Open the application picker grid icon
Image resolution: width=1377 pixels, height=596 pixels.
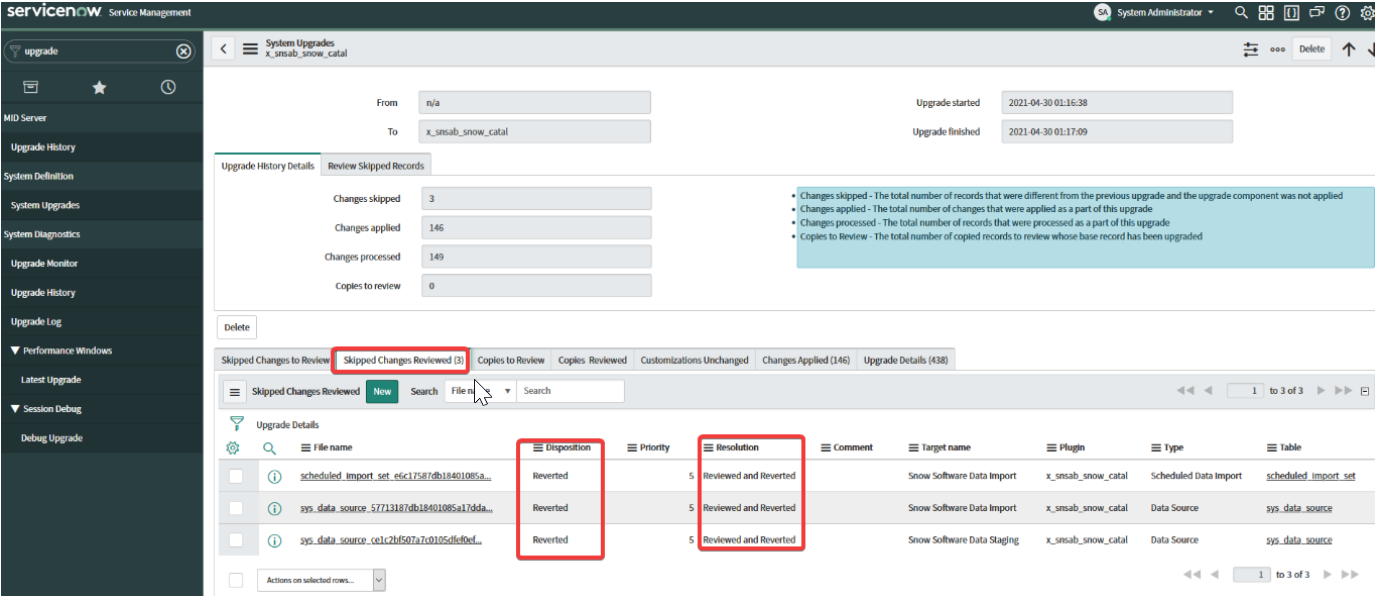(x=1266, y=13)
